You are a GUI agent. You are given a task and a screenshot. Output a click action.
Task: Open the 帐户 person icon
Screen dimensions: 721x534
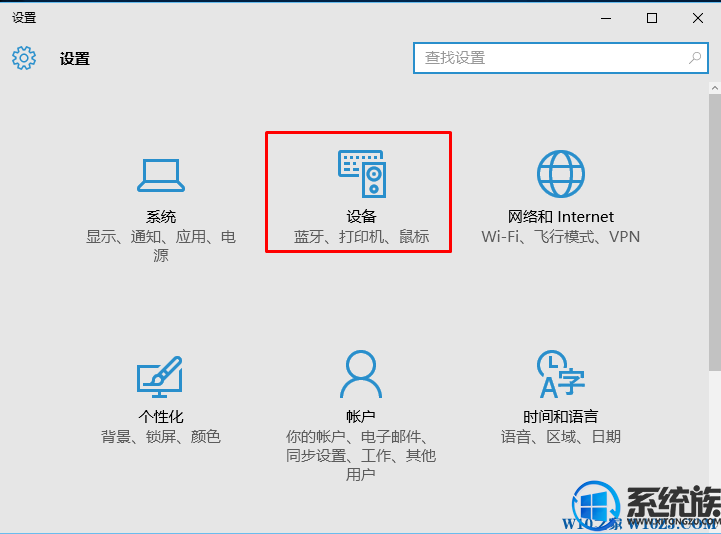(361, 374)
